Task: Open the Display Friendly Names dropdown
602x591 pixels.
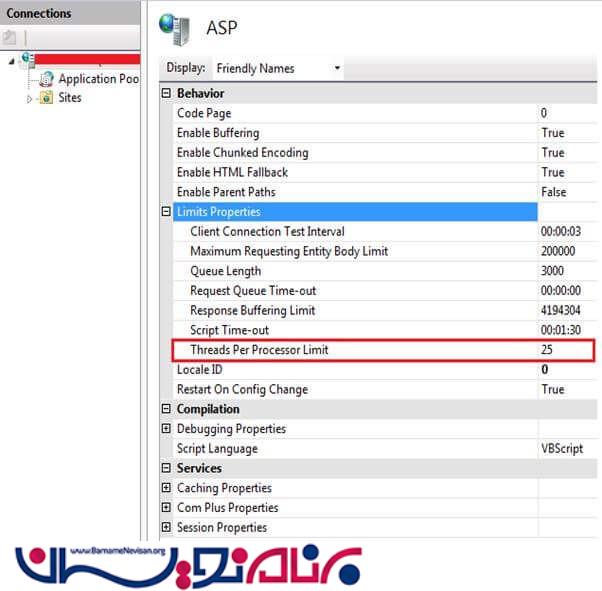Action: click(278, 68)
